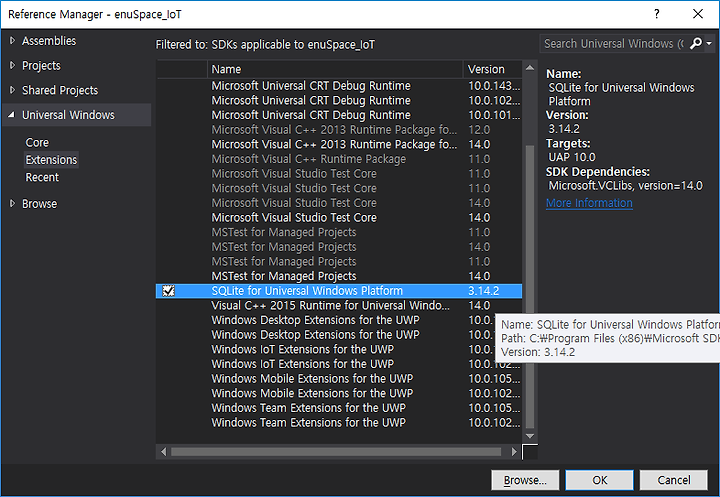Select Windows Mobile Extensions for the UWP 10.0.105 row
Image resolution: width=720 pixels, height=497 pixels.
click(339, 378)
